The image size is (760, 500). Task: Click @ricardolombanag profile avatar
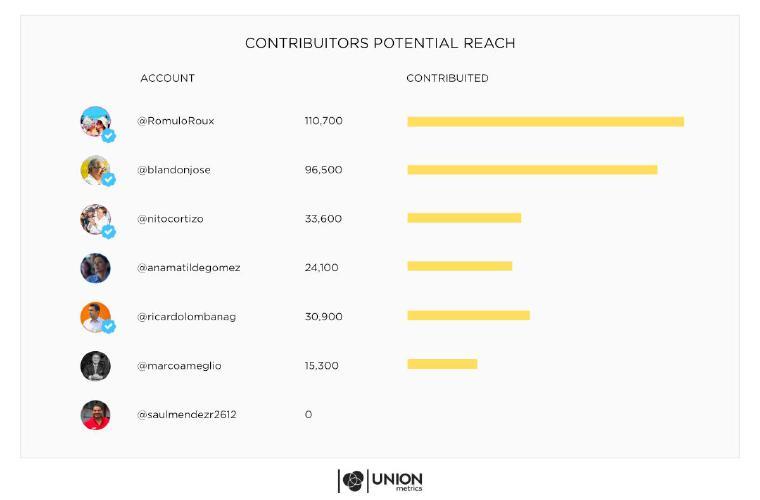click(x=96, y=317)
